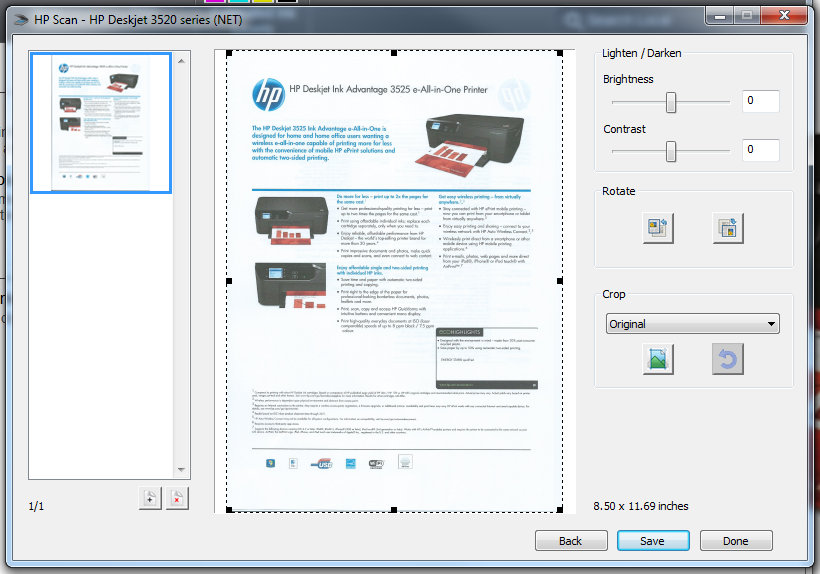Click the right-middle crop handle
The width and height of the screenshot is (820, 574).
560,281
